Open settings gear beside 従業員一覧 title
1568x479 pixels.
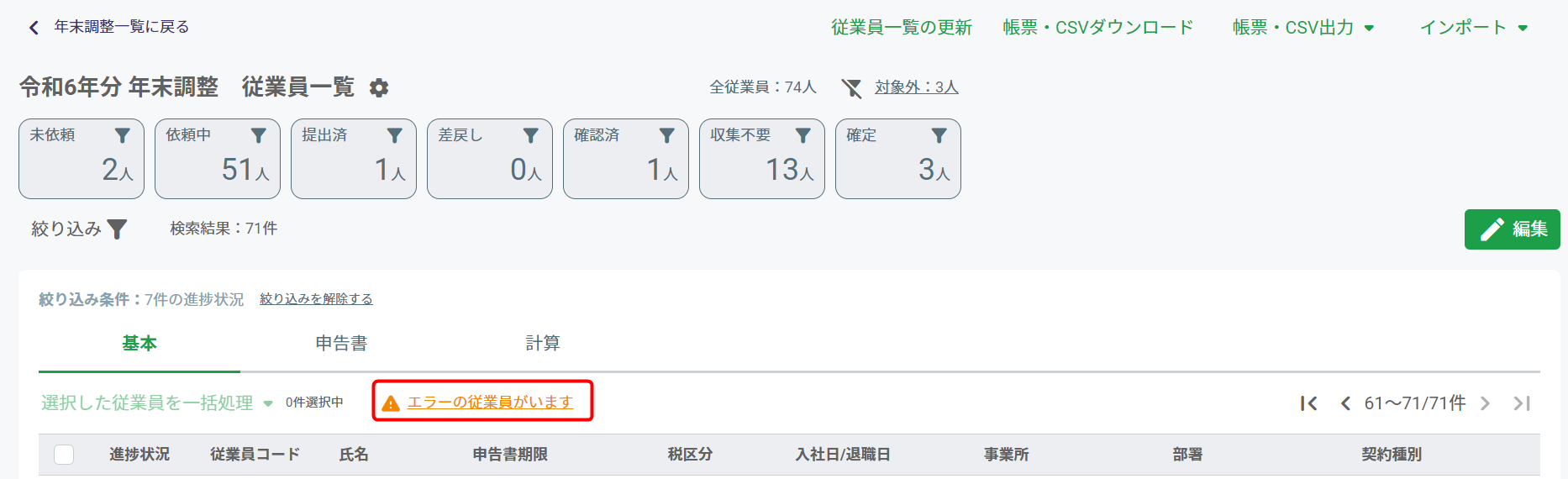coord(379,87)
